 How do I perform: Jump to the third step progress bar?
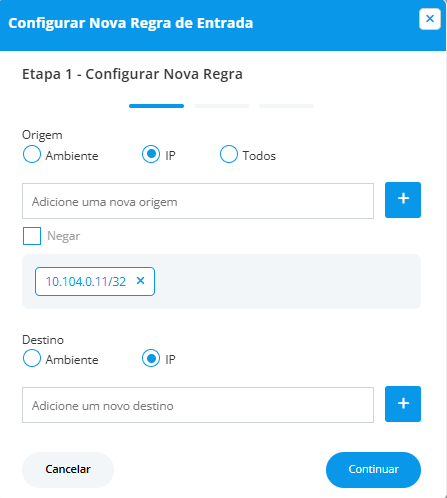click(x=286, y=106)
